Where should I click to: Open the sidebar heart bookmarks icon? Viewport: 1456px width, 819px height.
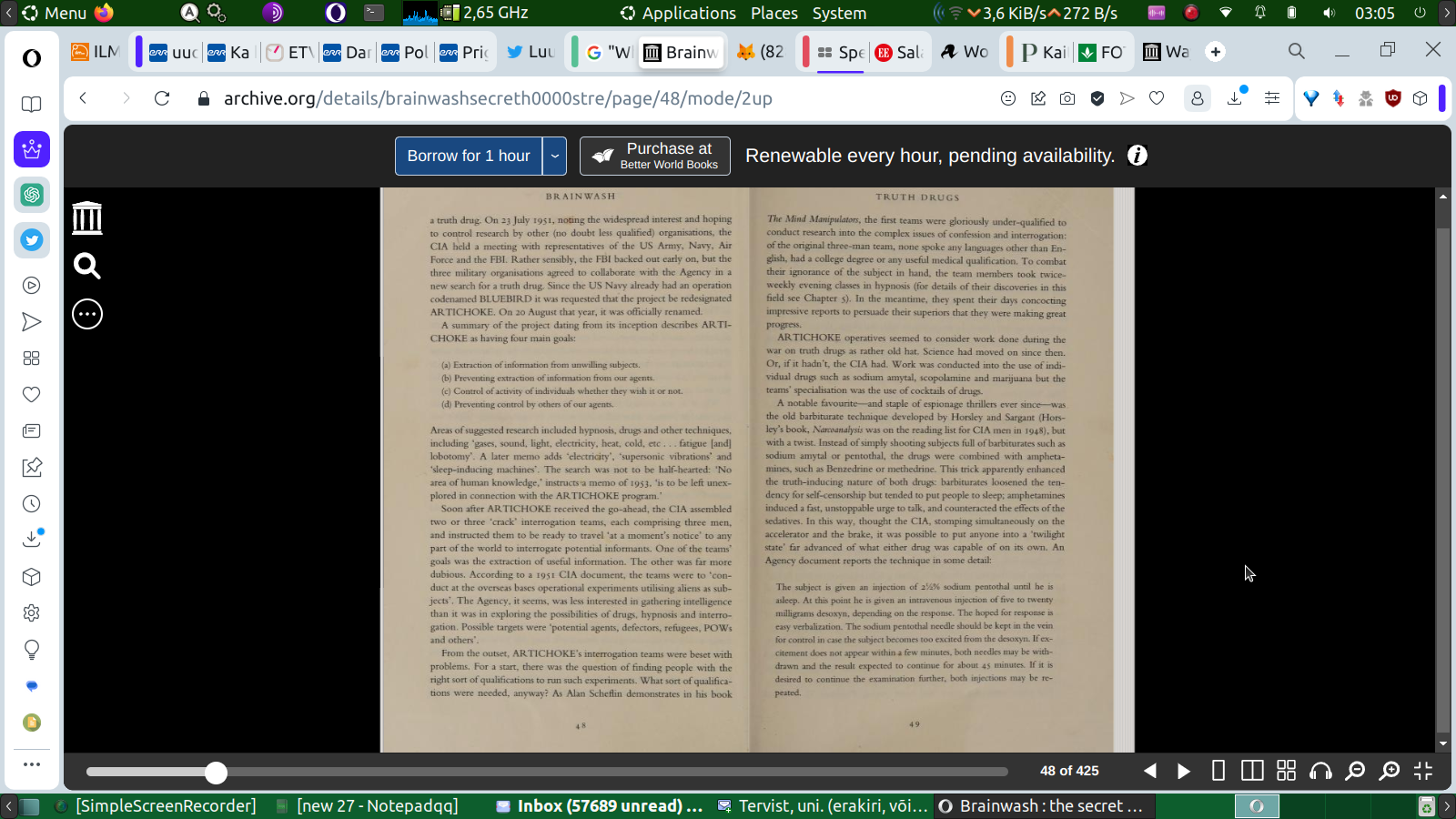pyautogui.click(x=32, y=395)
